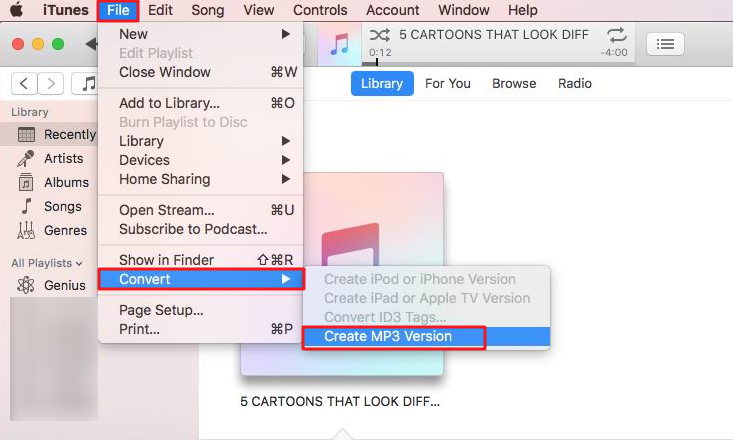Select the Songs note icon

(27, 206)
